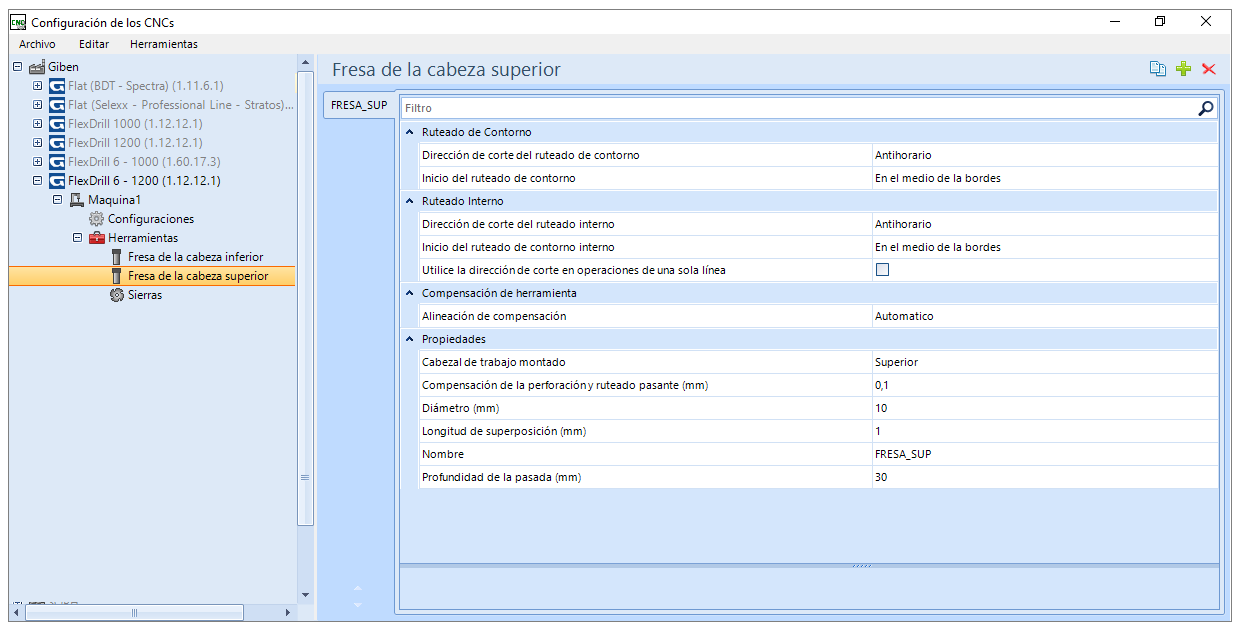Open the 'Dirección de corte del ruteado interno' value
Image resolution: width=1241 pixels, height=628 pixels.
pos(1044,224)
